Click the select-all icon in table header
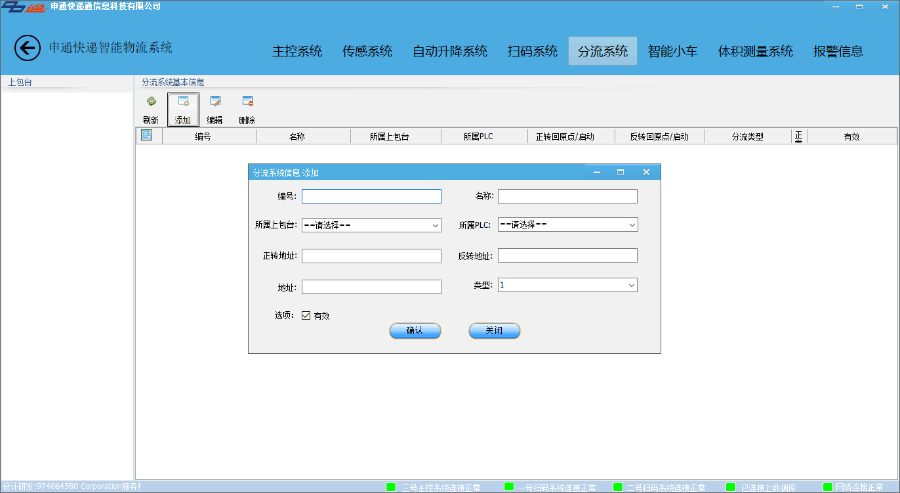 [146, 136]
